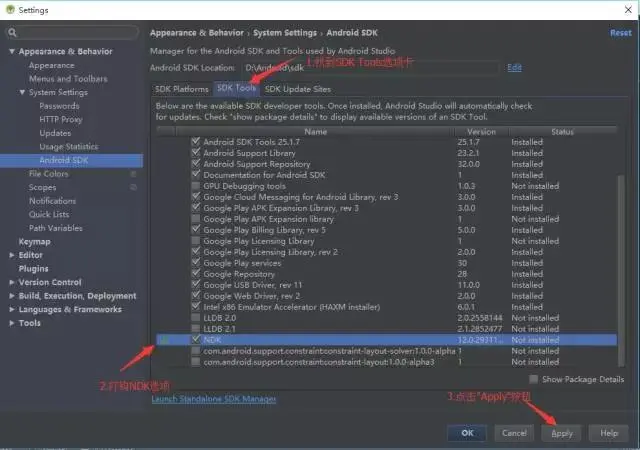Click System Settings in breadcrumb

285,33
